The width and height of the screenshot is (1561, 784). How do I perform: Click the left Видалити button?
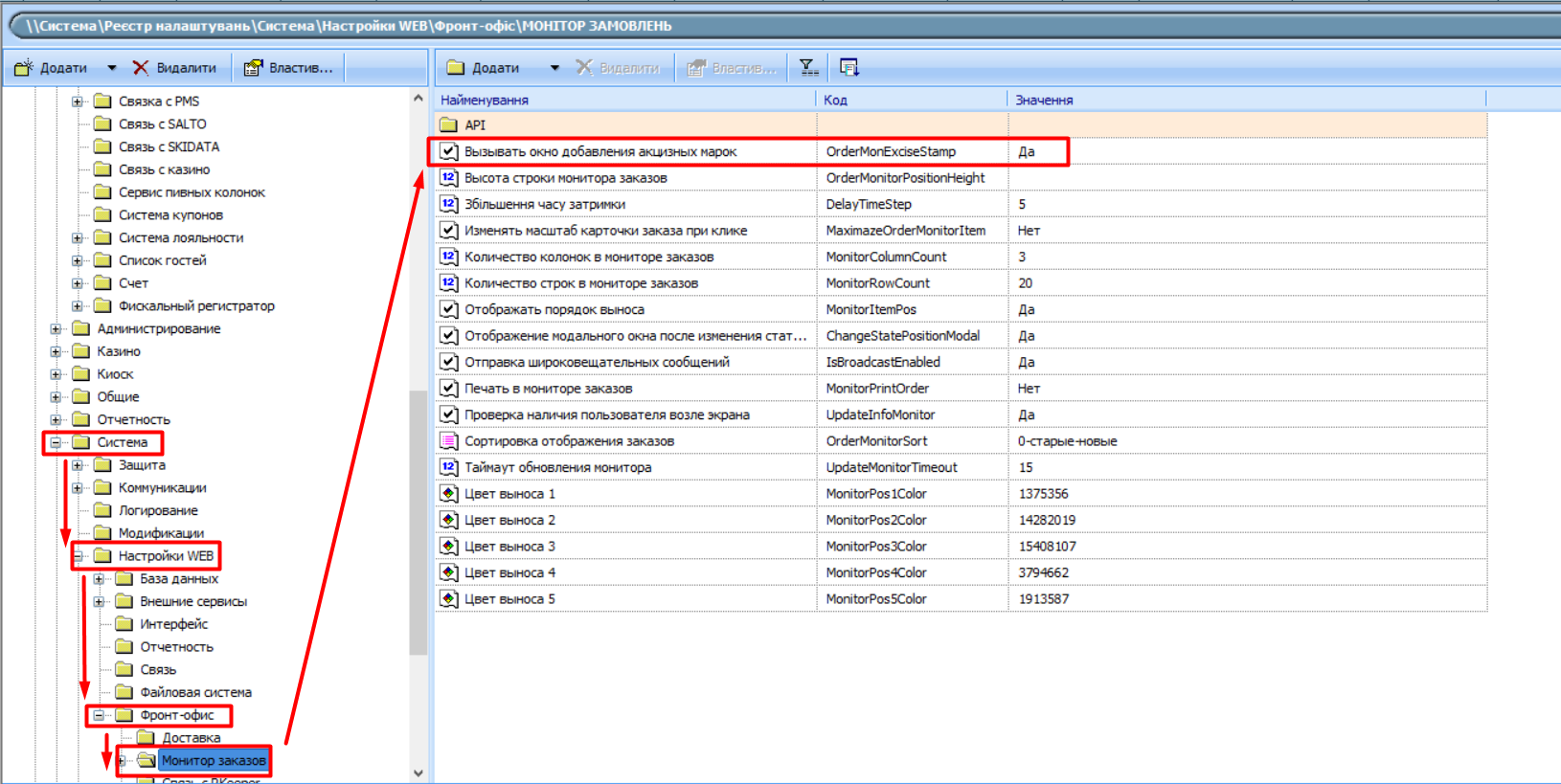tap(175, 68)
